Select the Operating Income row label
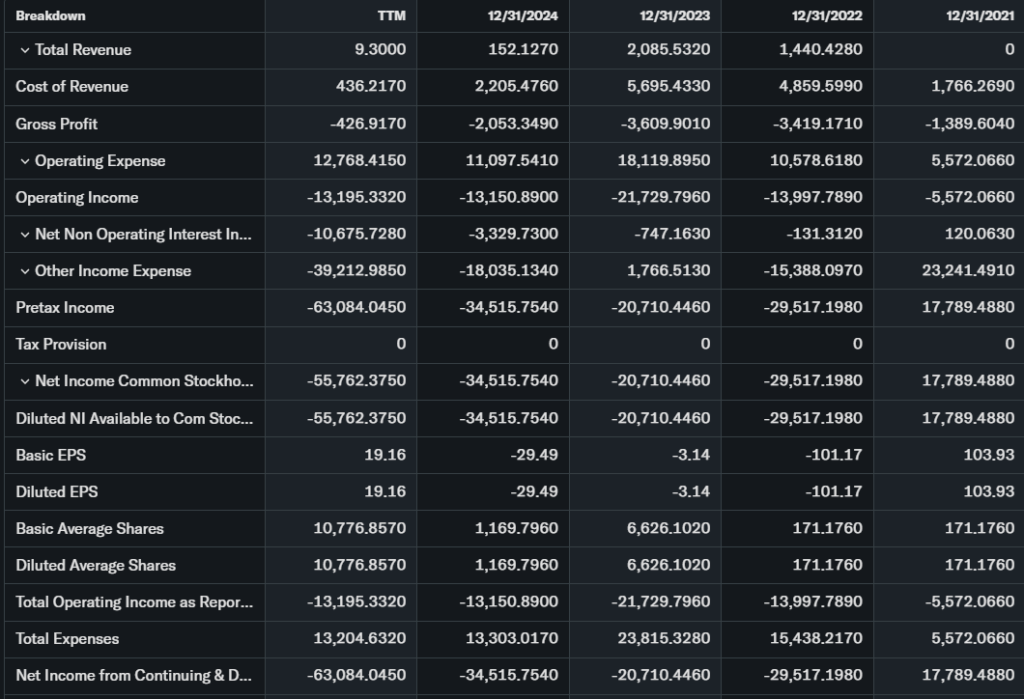The height and width of the screenshot is (699, 1024). tap(77, 198)
